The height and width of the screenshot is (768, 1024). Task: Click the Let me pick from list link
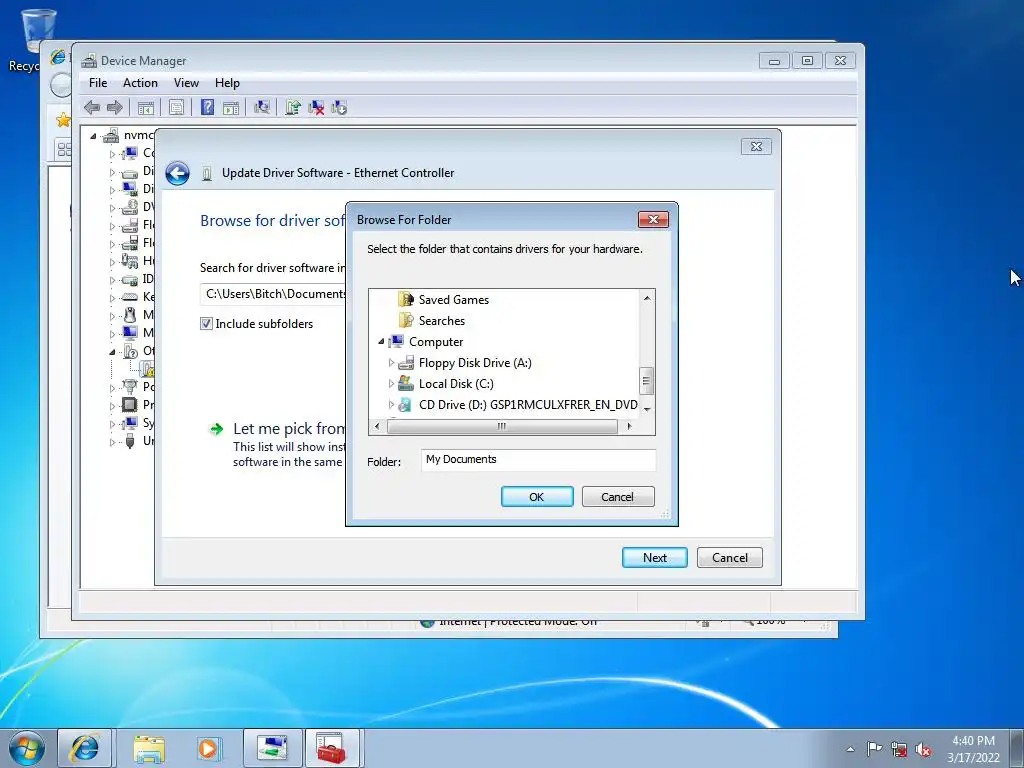289,428
